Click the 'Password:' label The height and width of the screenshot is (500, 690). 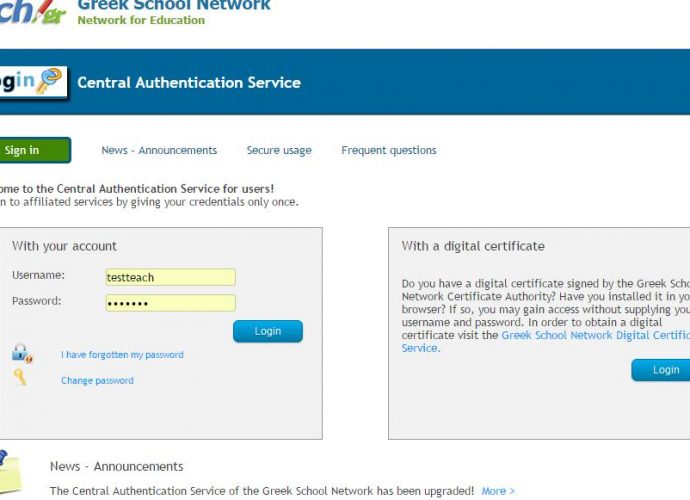(x=37, y=301)
